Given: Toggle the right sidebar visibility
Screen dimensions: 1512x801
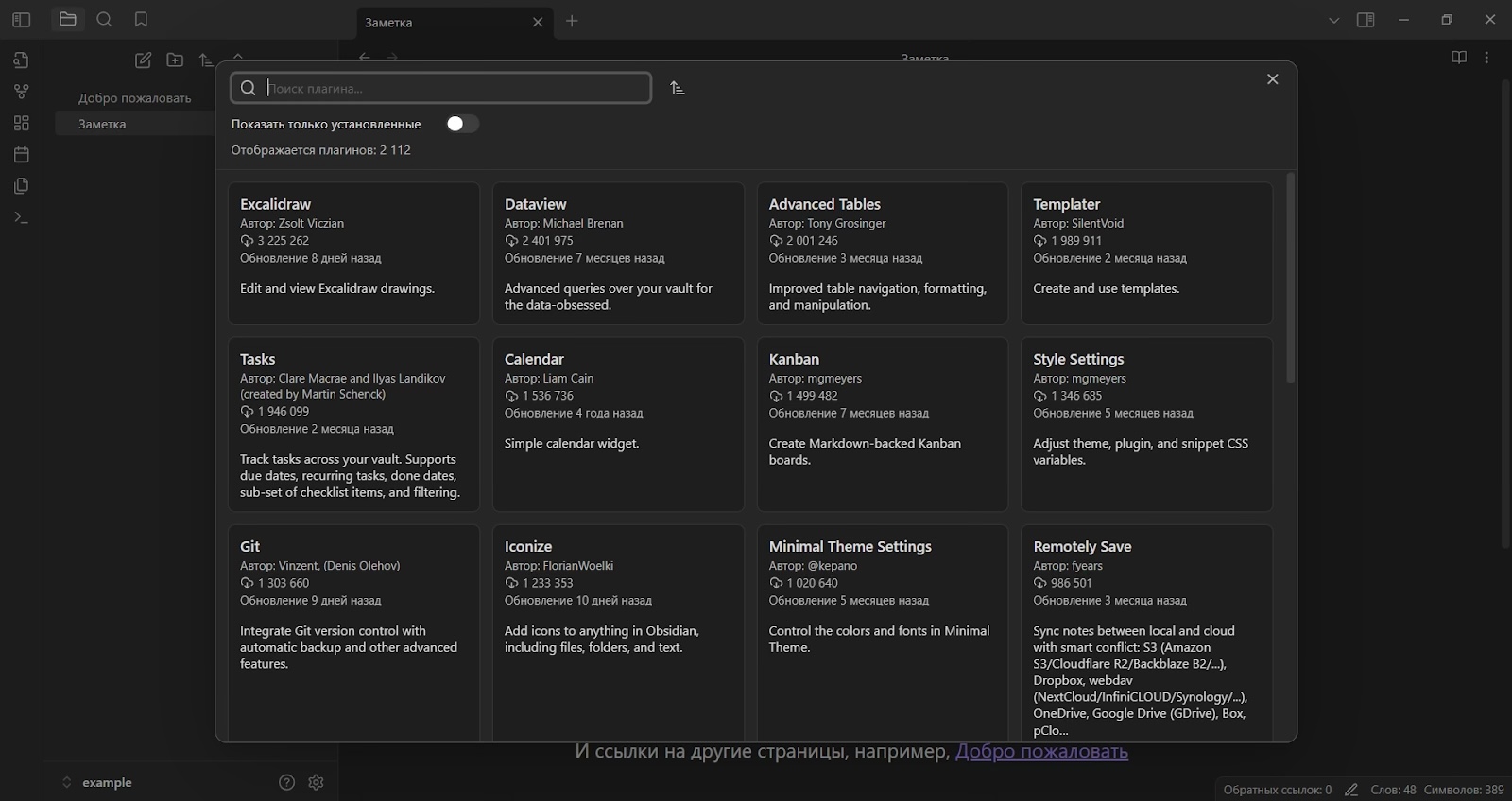Looking at the screenshot, I should click(x=1366, y=20).
